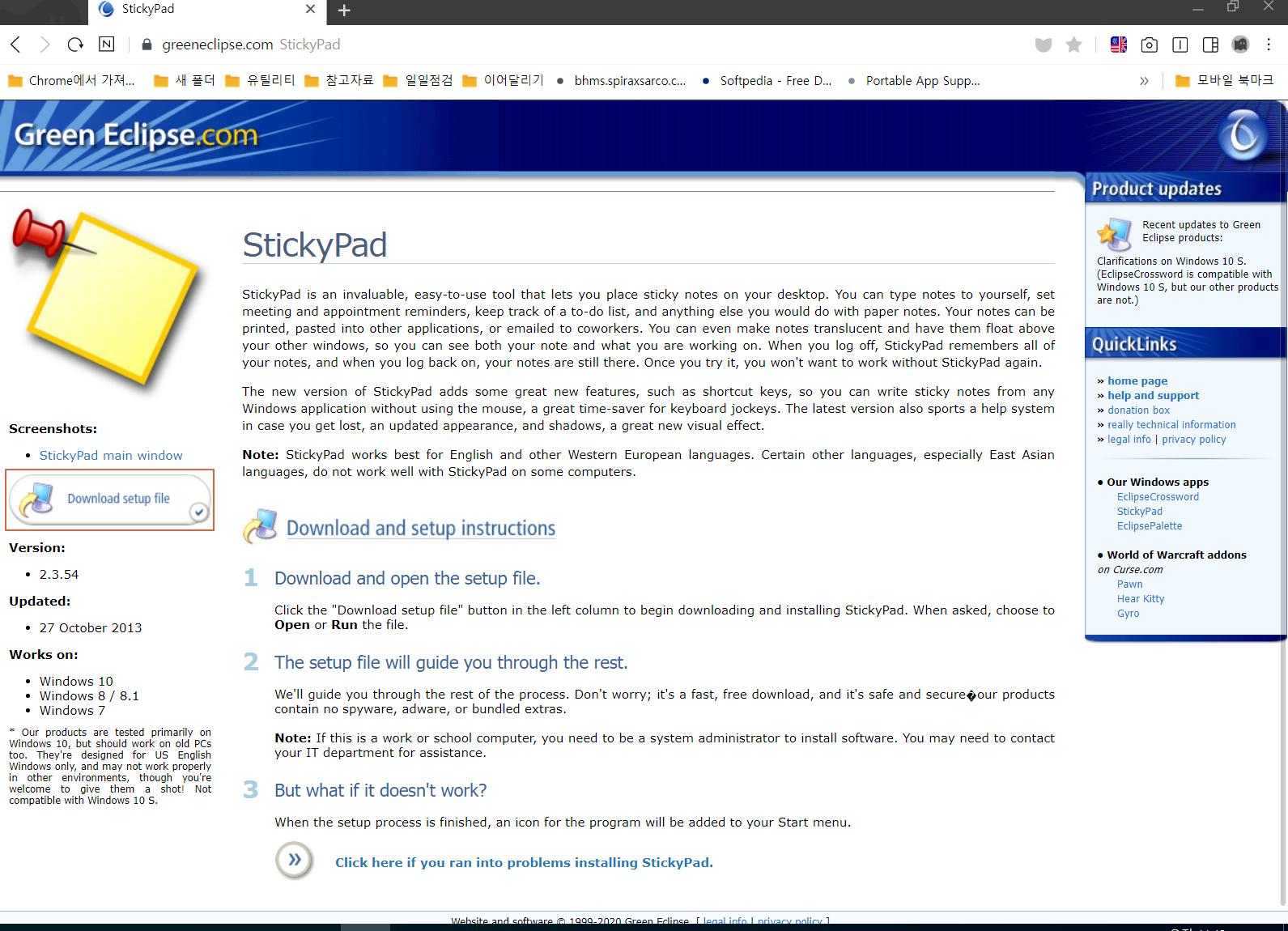Open the translation flag extension
Screen dimensions: 1288x931
point(1119,45)
